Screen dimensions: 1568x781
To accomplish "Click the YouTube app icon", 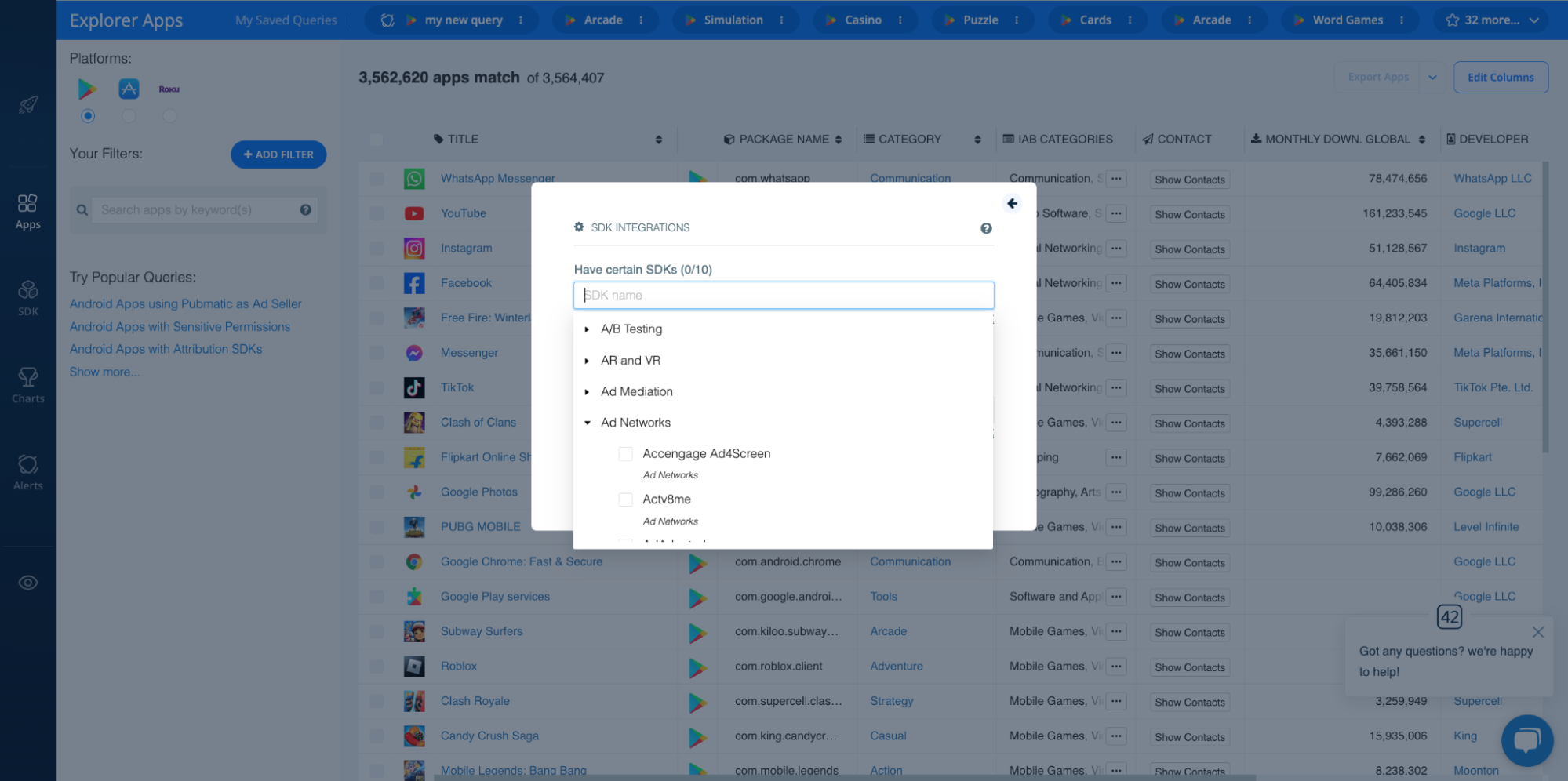I will 414,213.
